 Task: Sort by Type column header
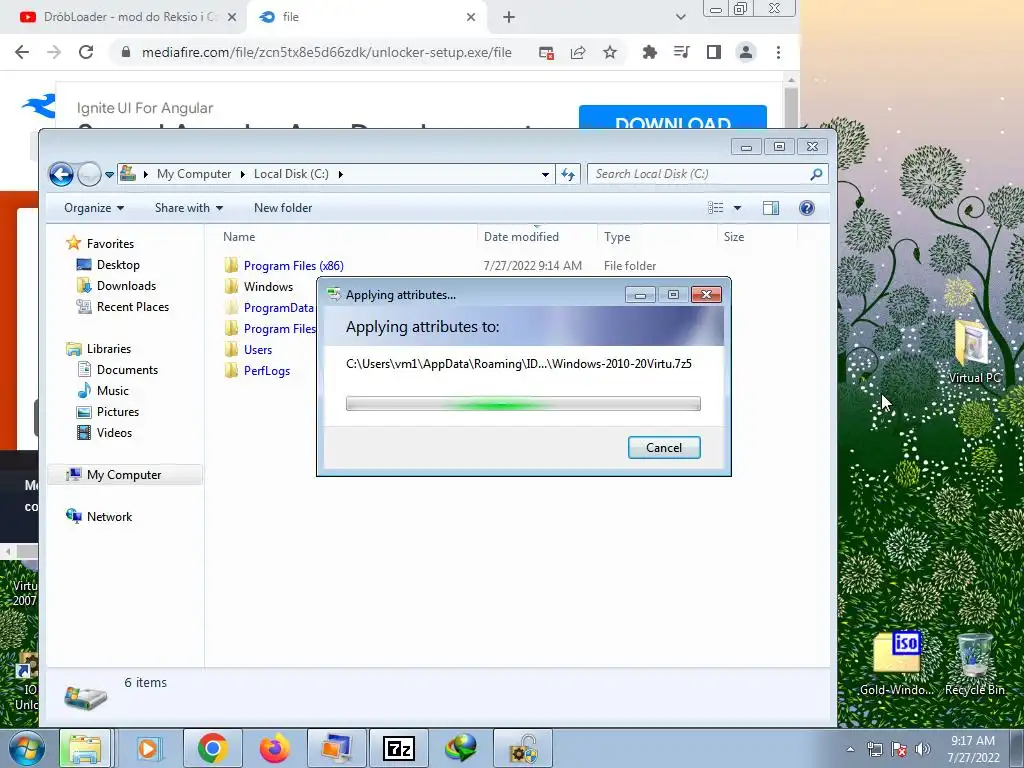[616, 237]
